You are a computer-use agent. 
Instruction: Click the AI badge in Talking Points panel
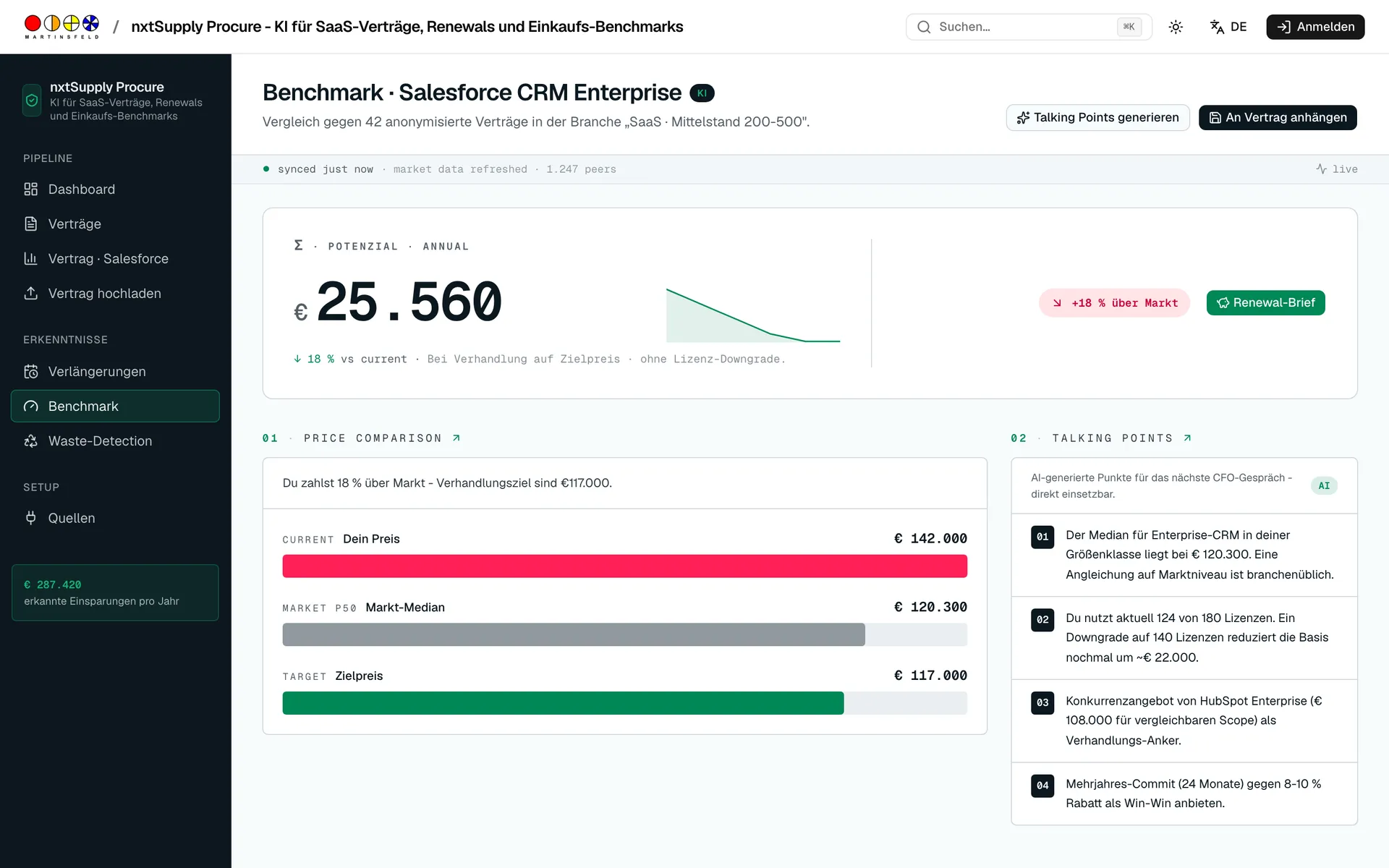tap(1324, 485)
